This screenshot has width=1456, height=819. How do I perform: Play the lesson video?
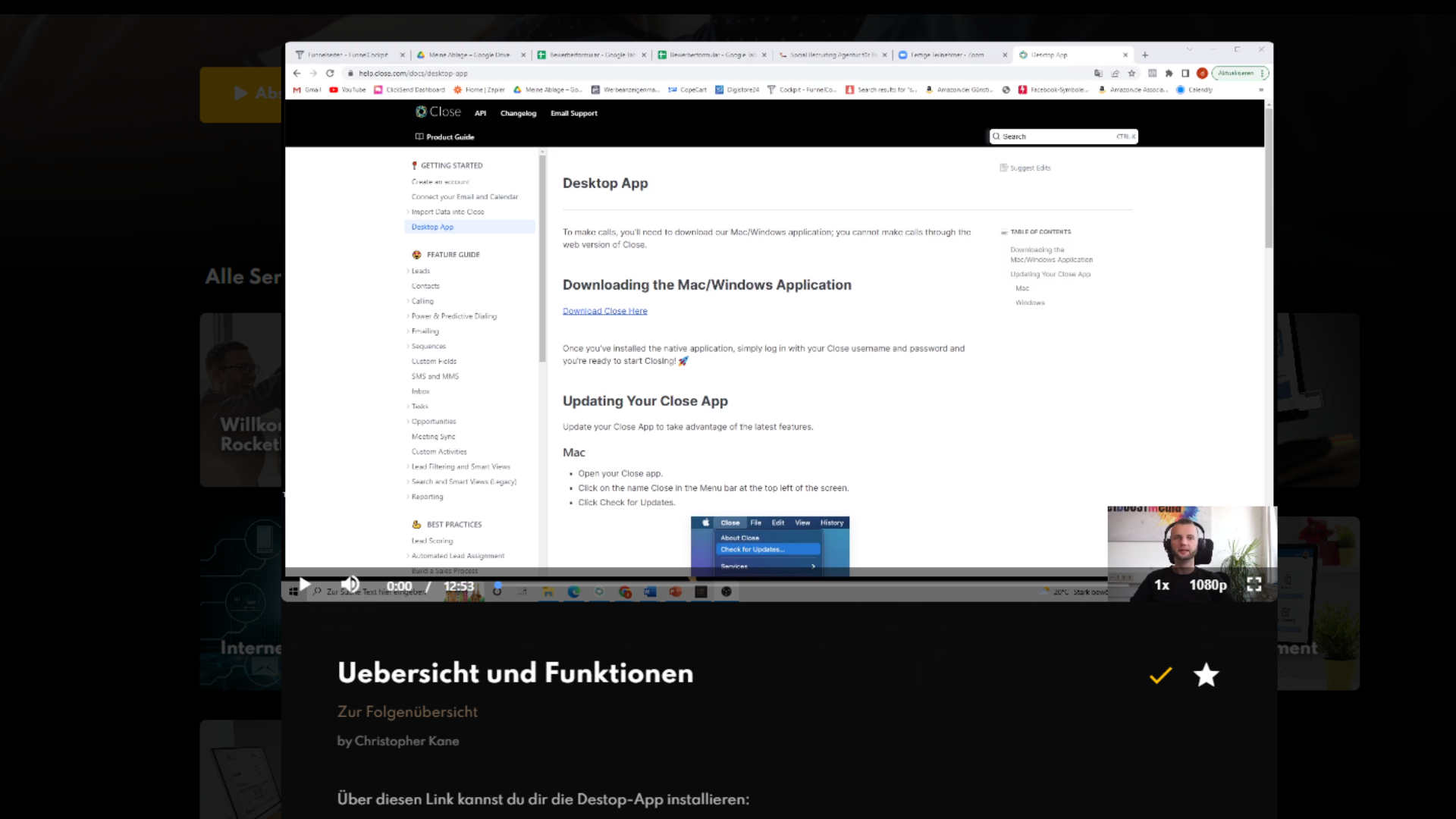304,585
